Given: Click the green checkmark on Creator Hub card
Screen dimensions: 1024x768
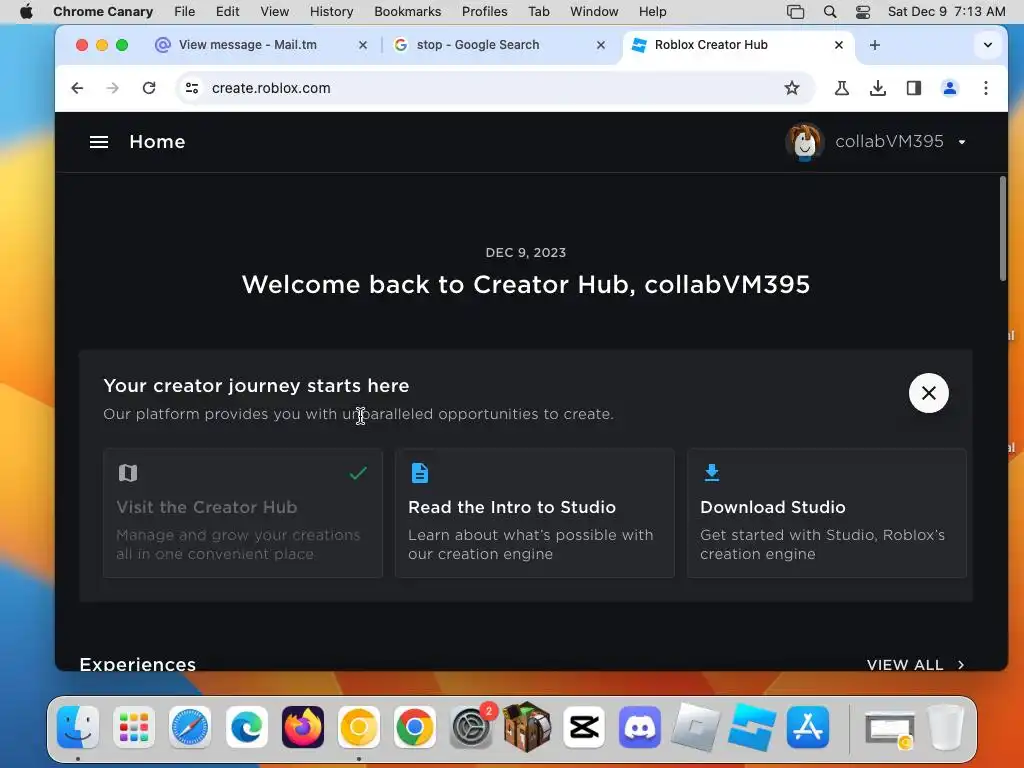Looking at the screenshot, I should point(358,472).
